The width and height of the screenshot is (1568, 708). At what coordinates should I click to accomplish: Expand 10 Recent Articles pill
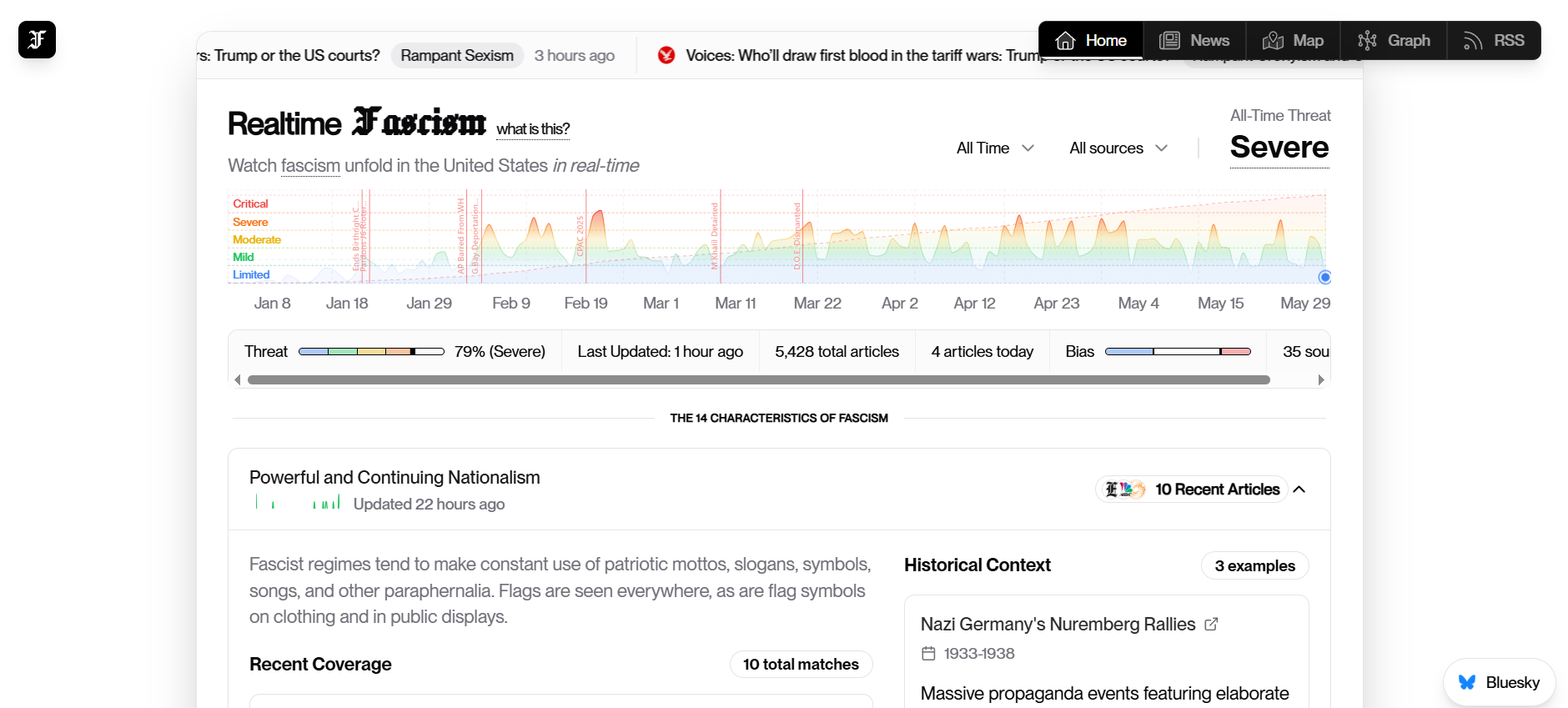tap(1191, 490)
